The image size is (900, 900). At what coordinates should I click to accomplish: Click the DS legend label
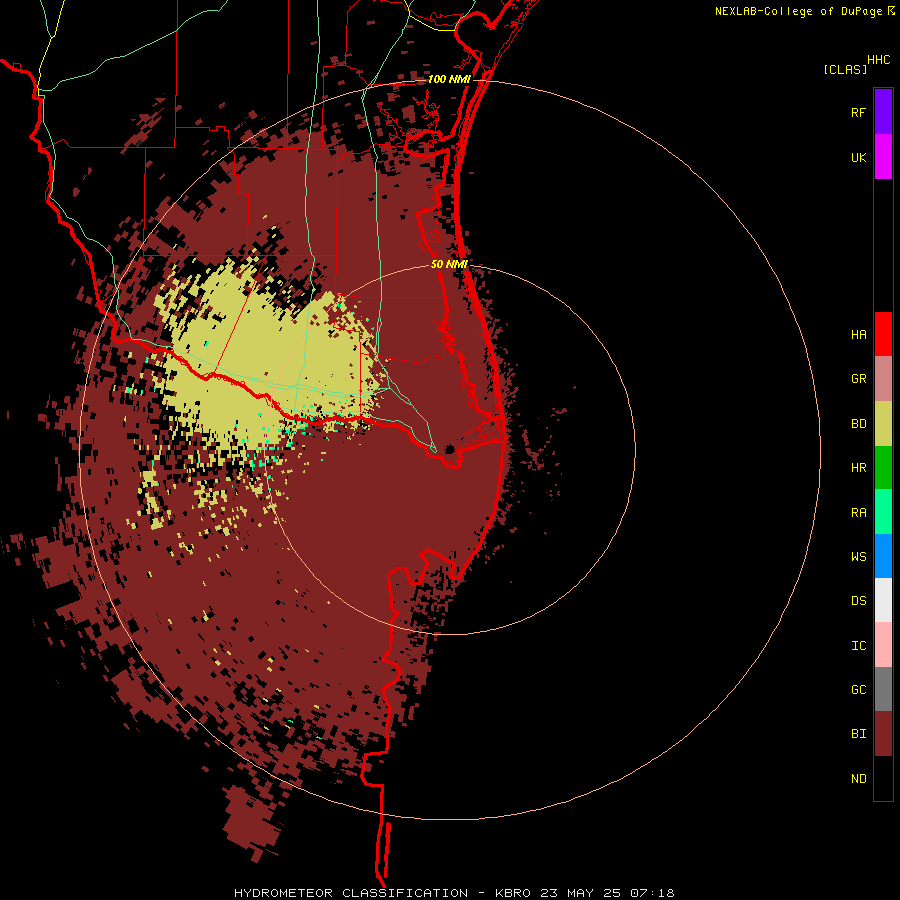858,601
